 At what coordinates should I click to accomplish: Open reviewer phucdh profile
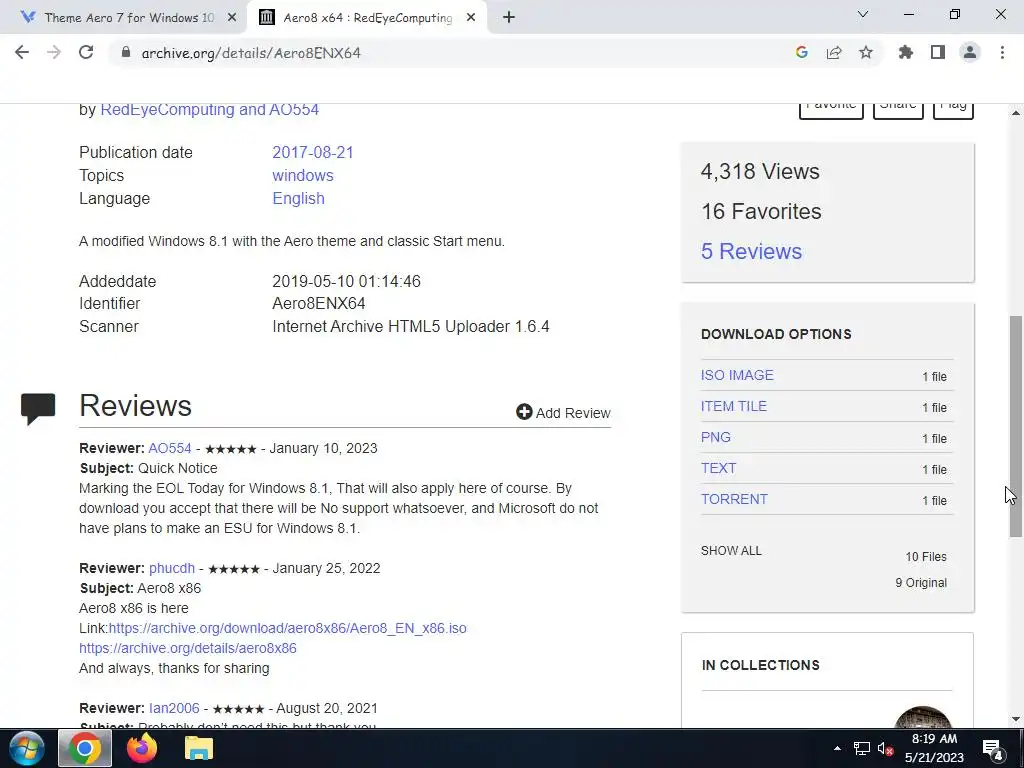pyautogui.click(x=172, y=568)
